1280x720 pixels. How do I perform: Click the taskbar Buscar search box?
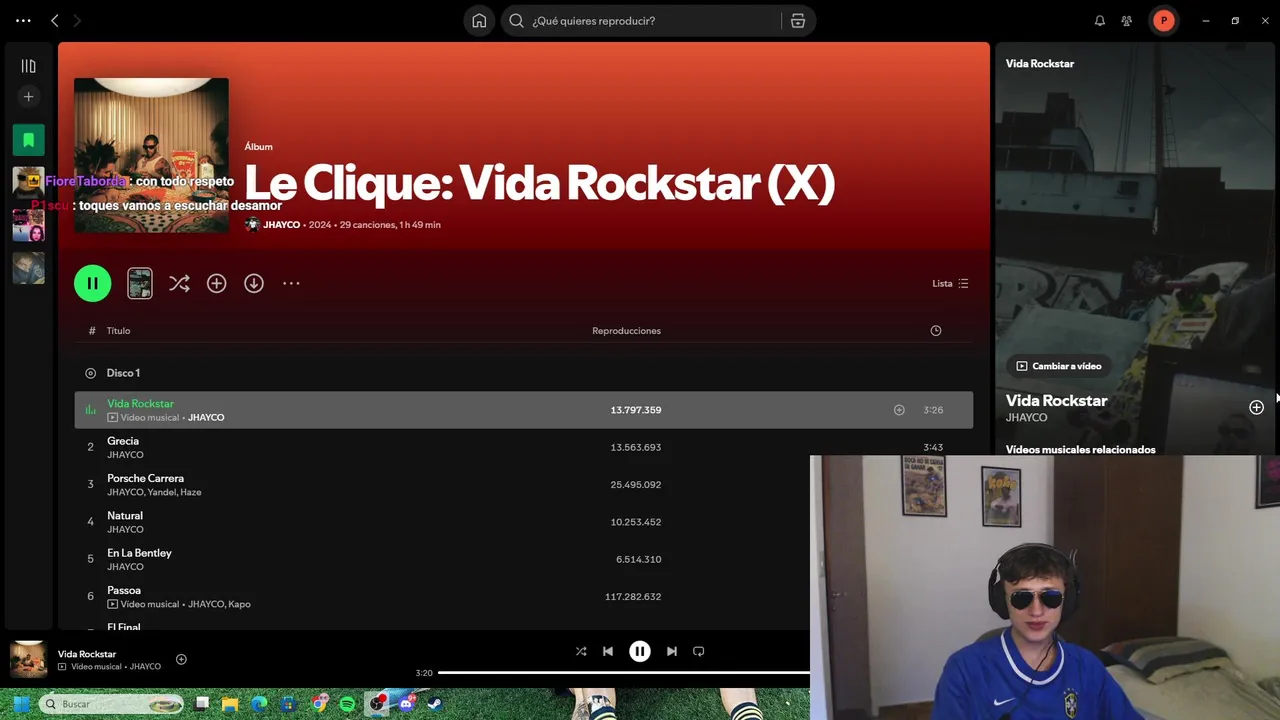click(x=111, y=704)
